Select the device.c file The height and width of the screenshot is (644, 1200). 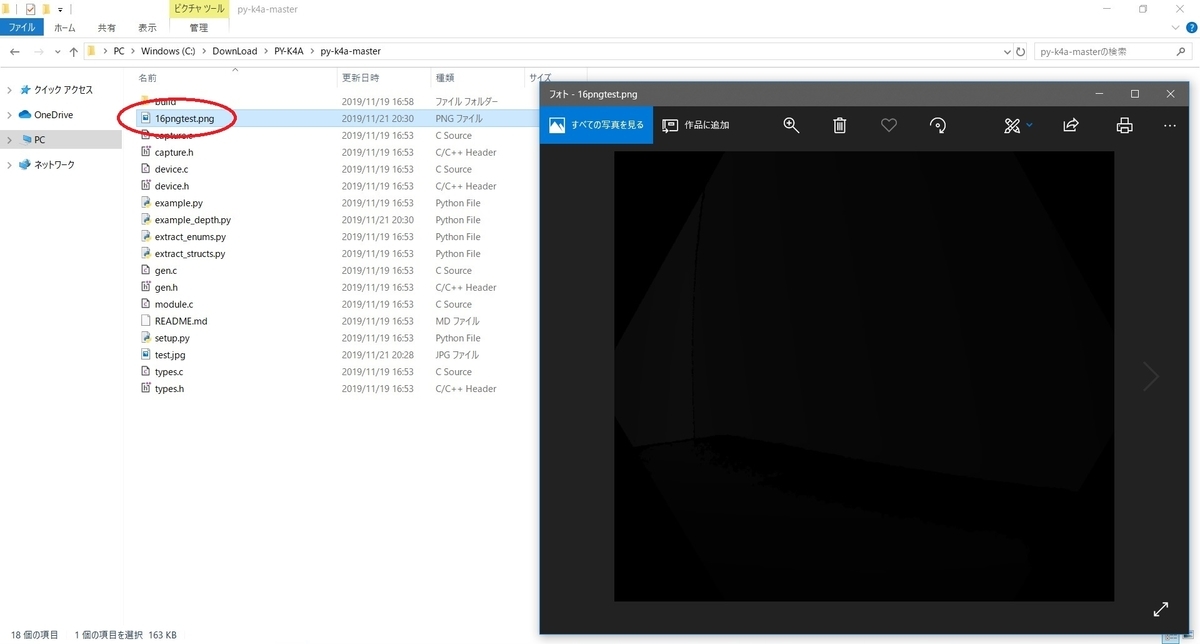click(171, 169)
